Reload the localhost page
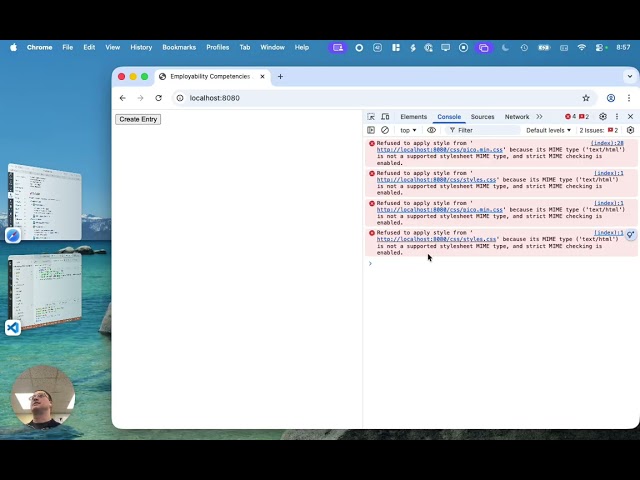This screenshot has height=480, width=640. point(158,98)
